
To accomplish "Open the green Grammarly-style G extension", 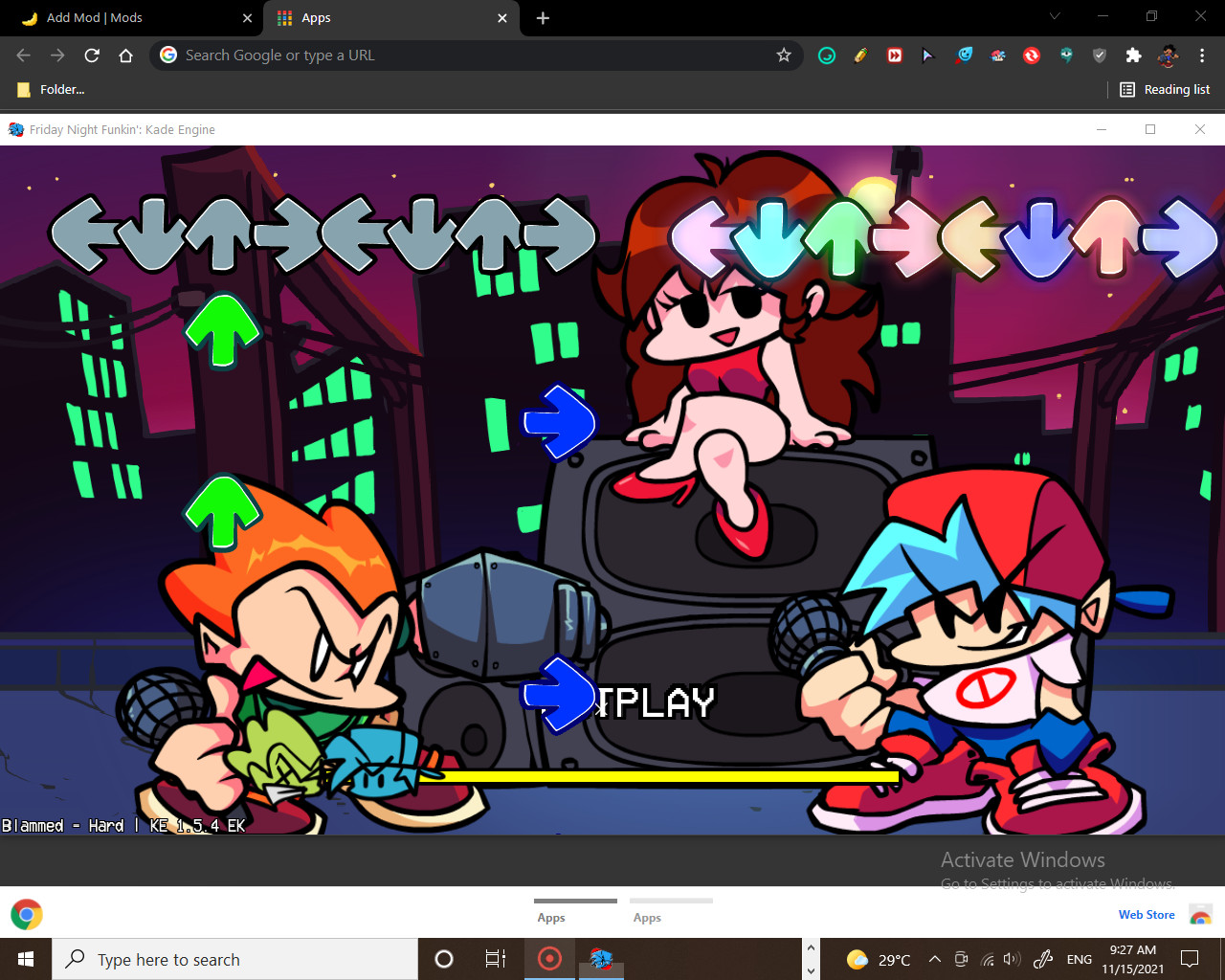I will point(827,56).
